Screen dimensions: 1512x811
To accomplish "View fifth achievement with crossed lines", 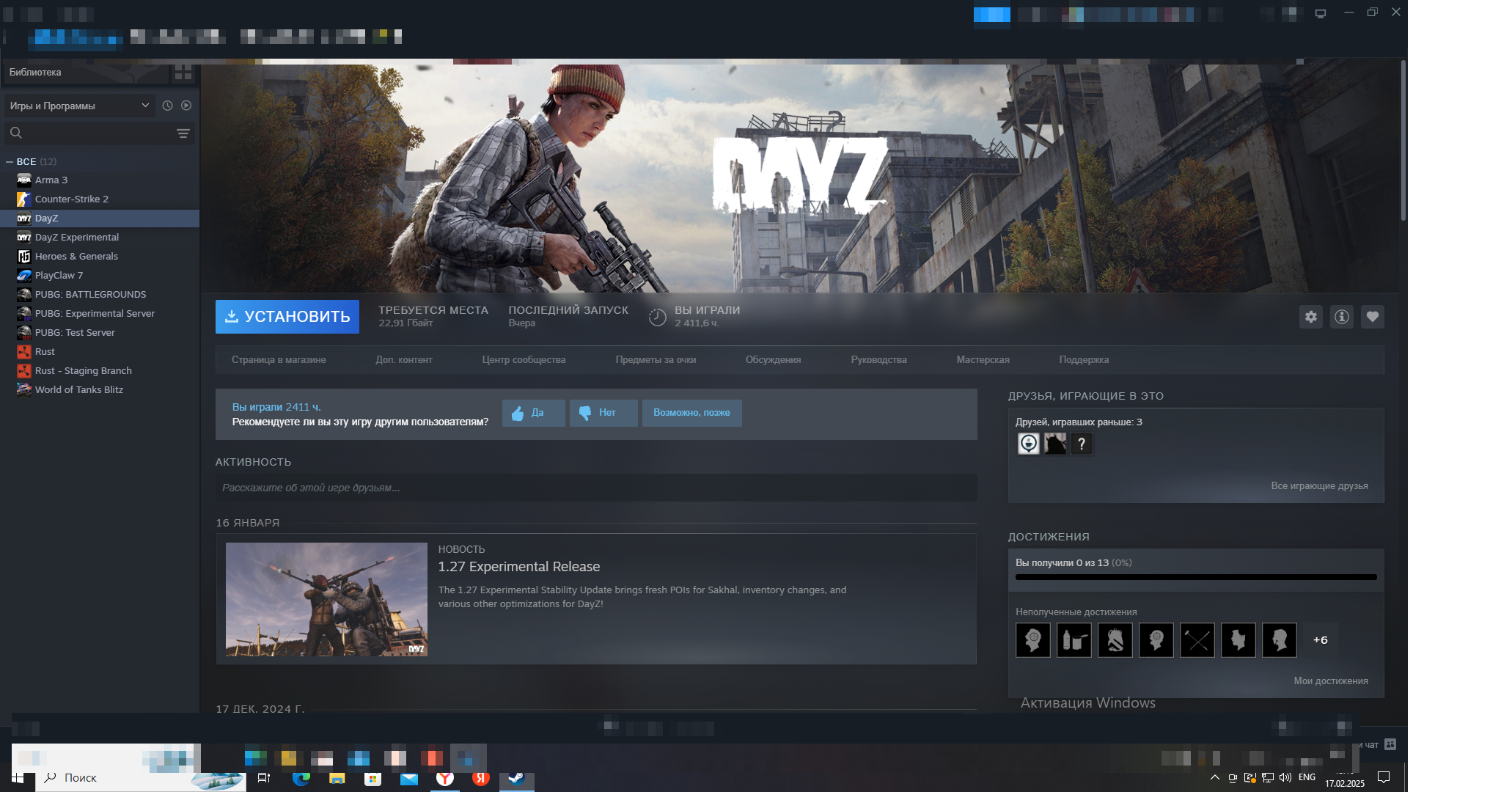I will tap(1197, 640).
